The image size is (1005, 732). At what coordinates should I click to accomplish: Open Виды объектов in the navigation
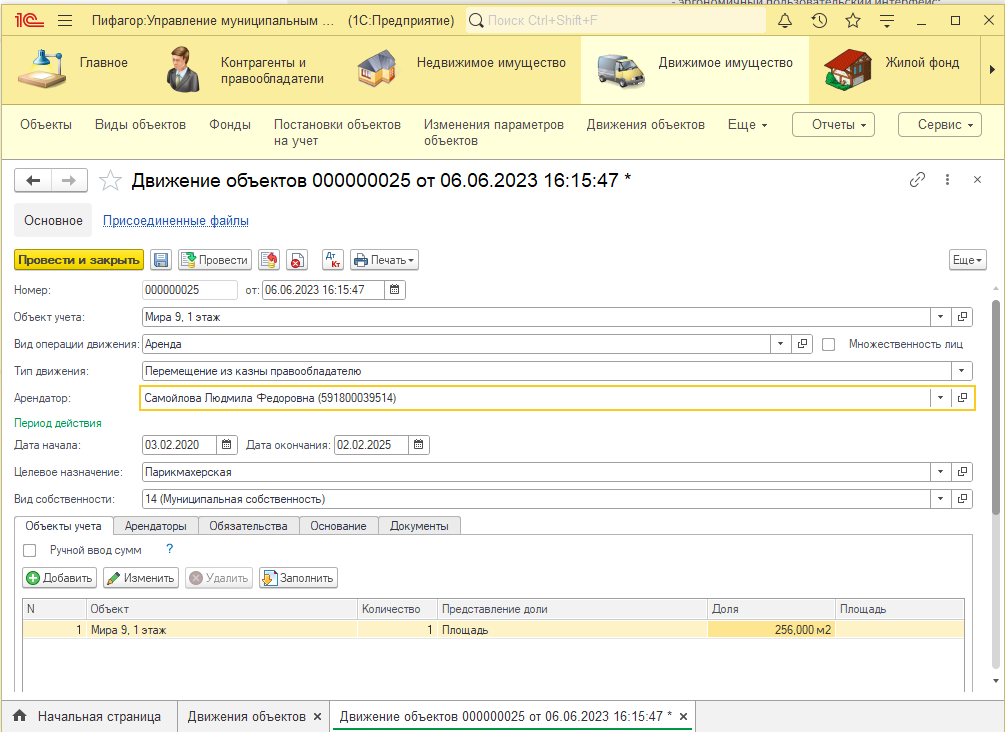pyautogui.click(x=140, y=124)
